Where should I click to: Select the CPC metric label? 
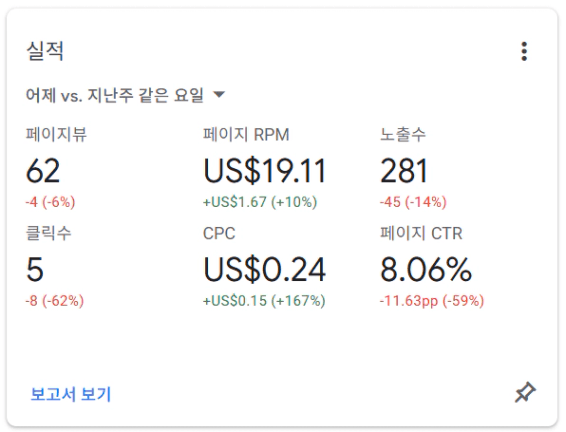tap(219, 233)
